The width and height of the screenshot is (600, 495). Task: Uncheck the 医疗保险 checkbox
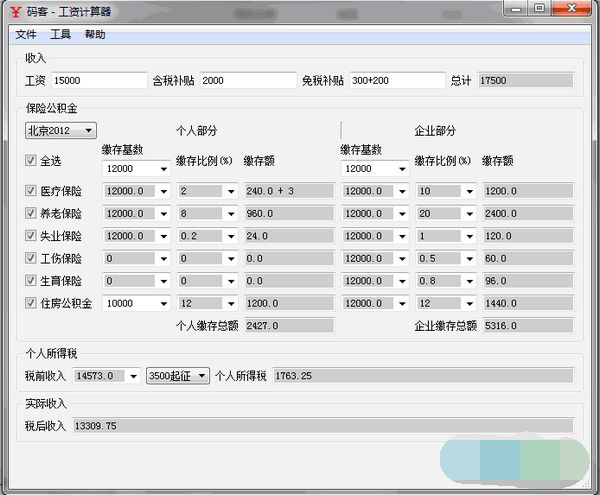point(30,191)
